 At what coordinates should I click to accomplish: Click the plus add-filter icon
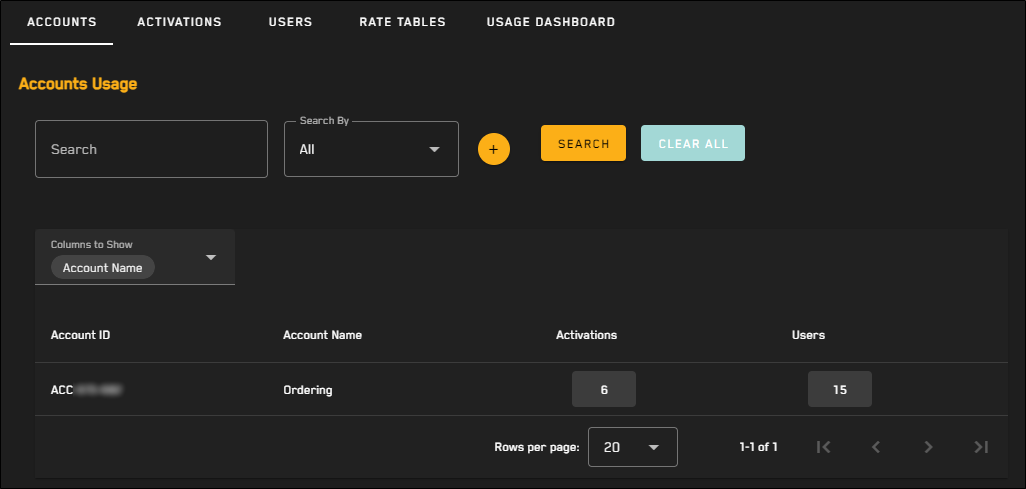click(x=494, y=149)
